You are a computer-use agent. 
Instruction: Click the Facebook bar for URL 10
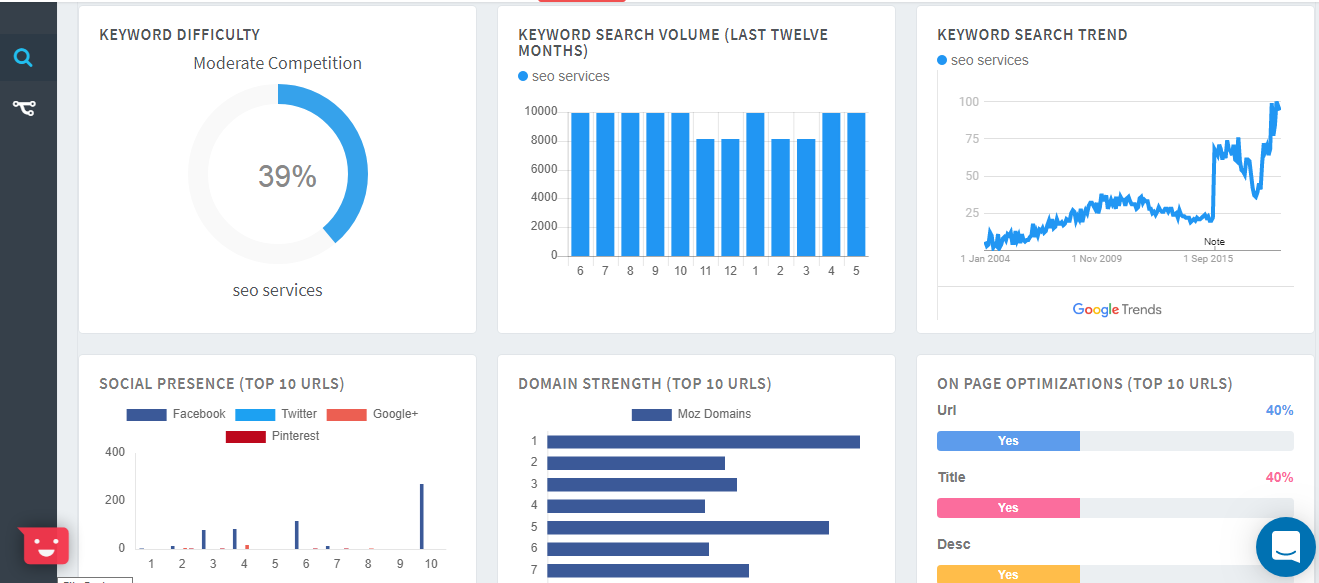[x=422, y=516]
